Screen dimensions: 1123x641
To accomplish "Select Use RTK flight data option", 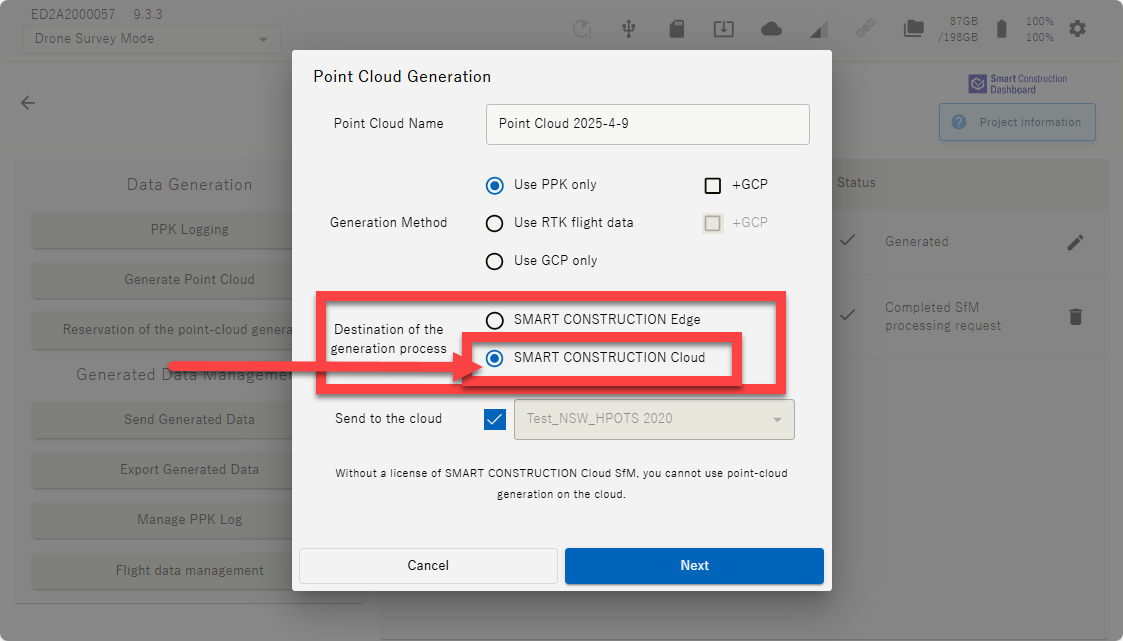I will coord(494,223).
